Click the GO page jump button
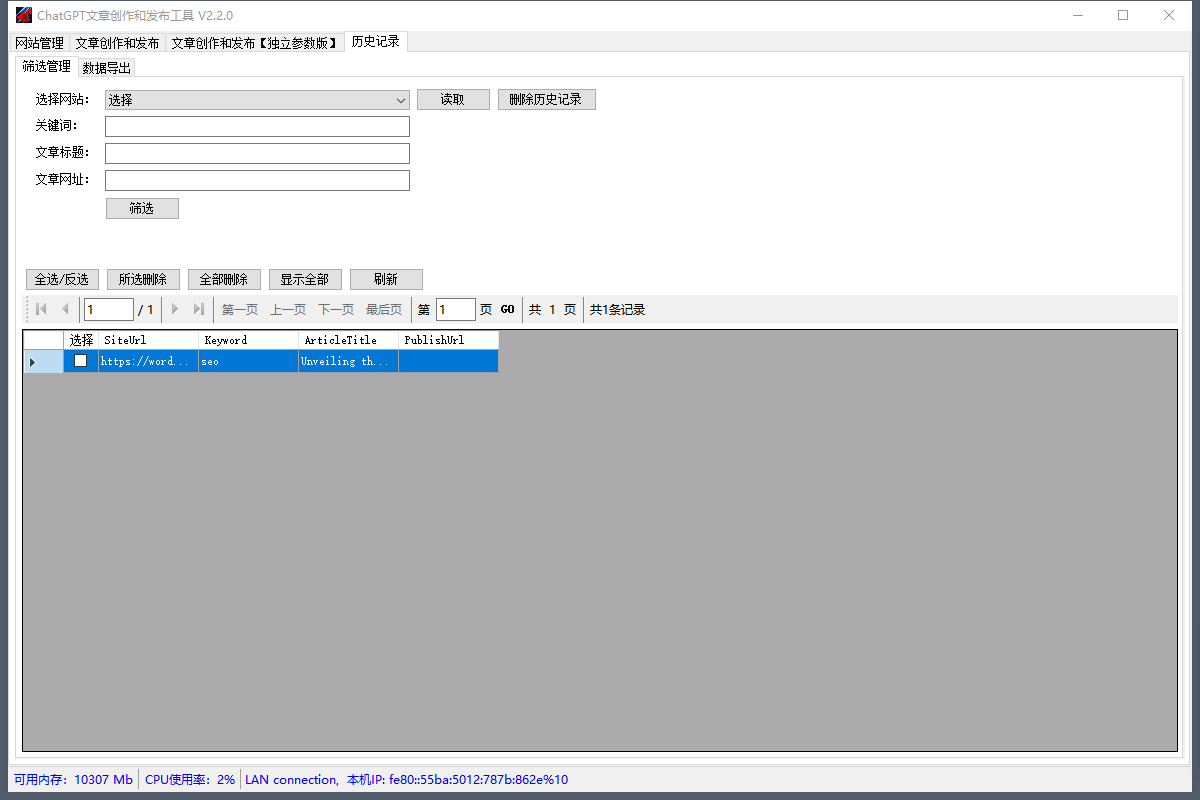Screen dimensions: 1200x800 pyautogui.click(x=507, y=310)
